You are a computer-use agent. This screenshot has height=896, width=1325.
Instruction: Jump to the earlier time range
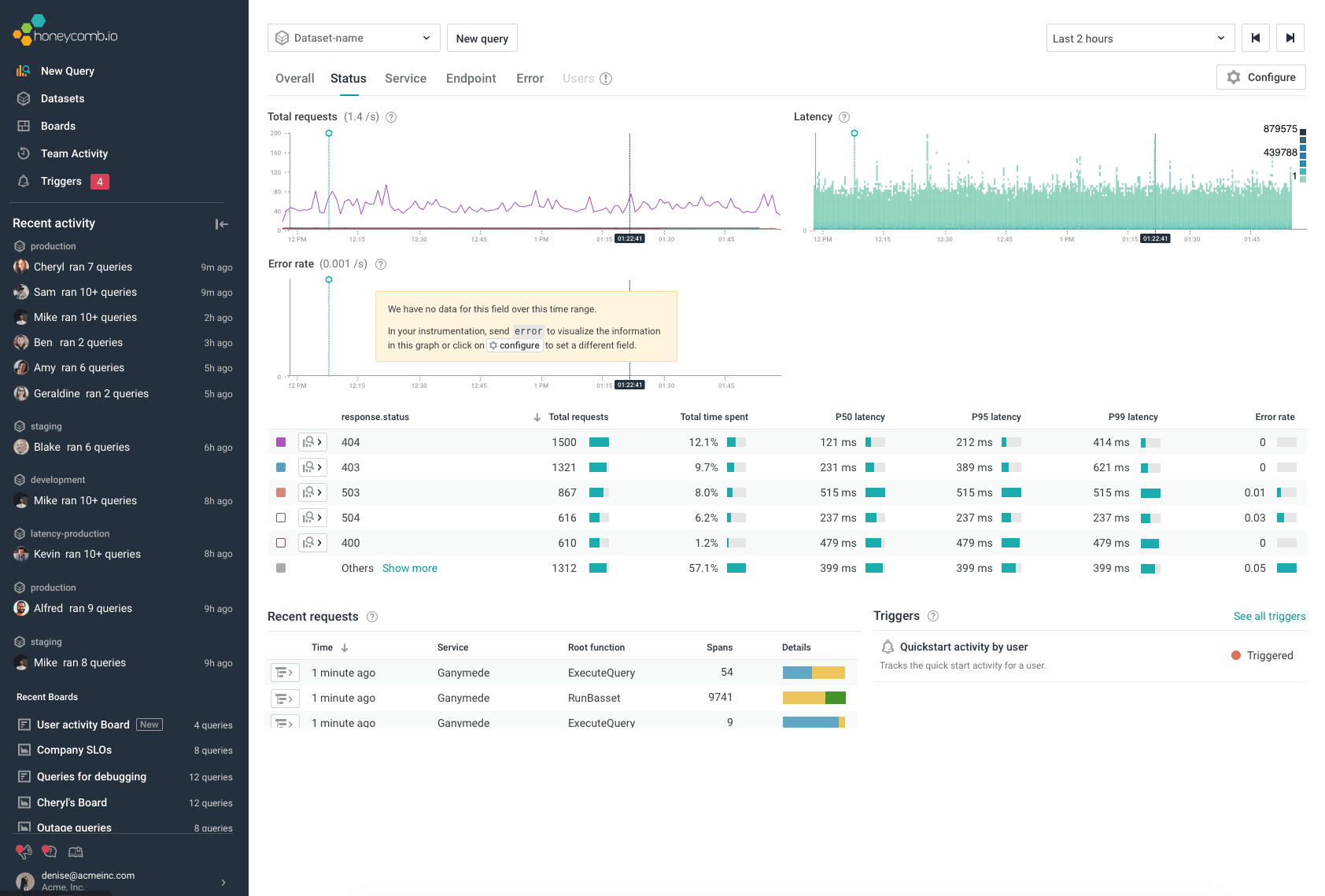pos(1255,38)
